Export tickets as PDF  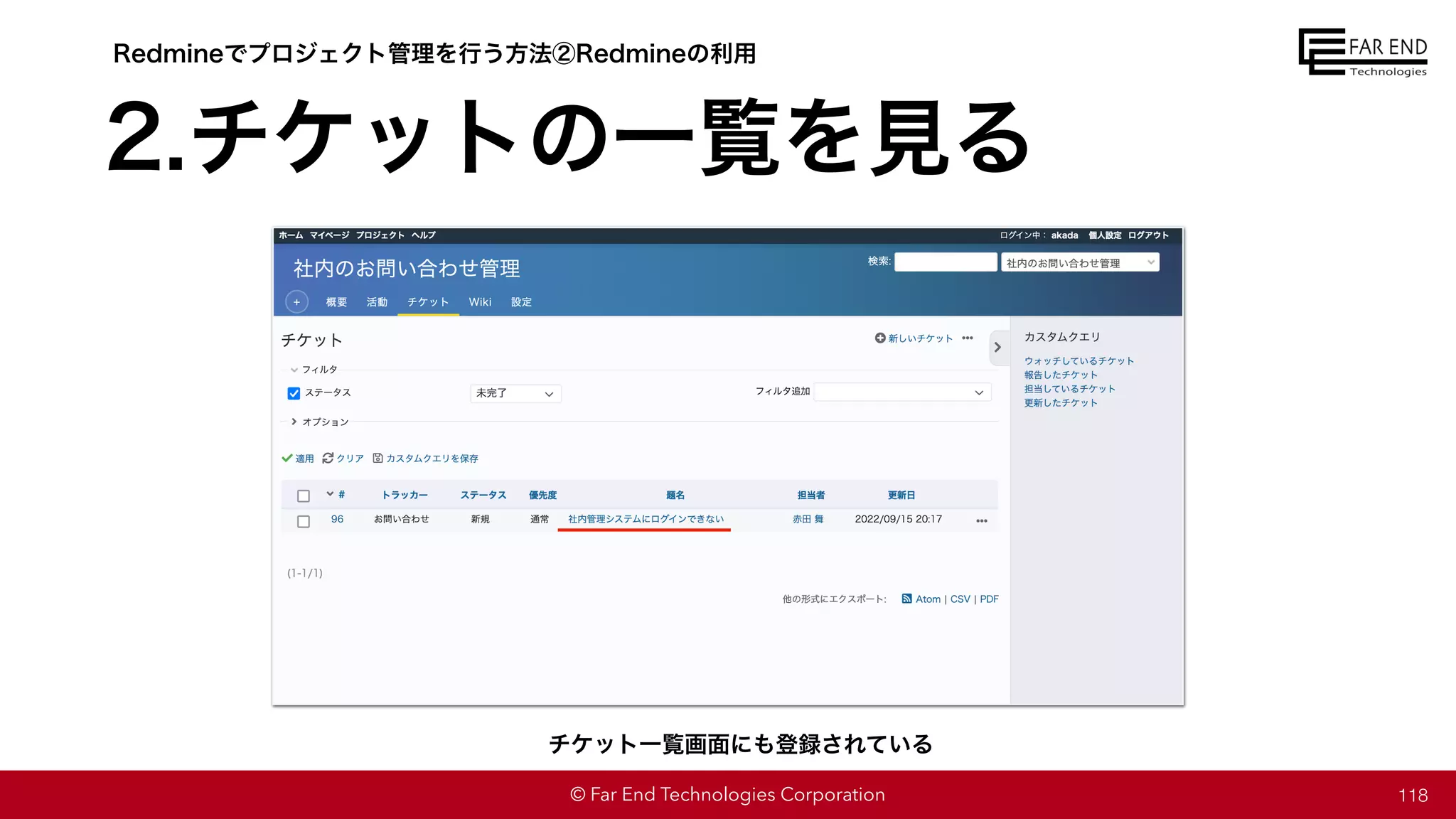pos(989,599)
